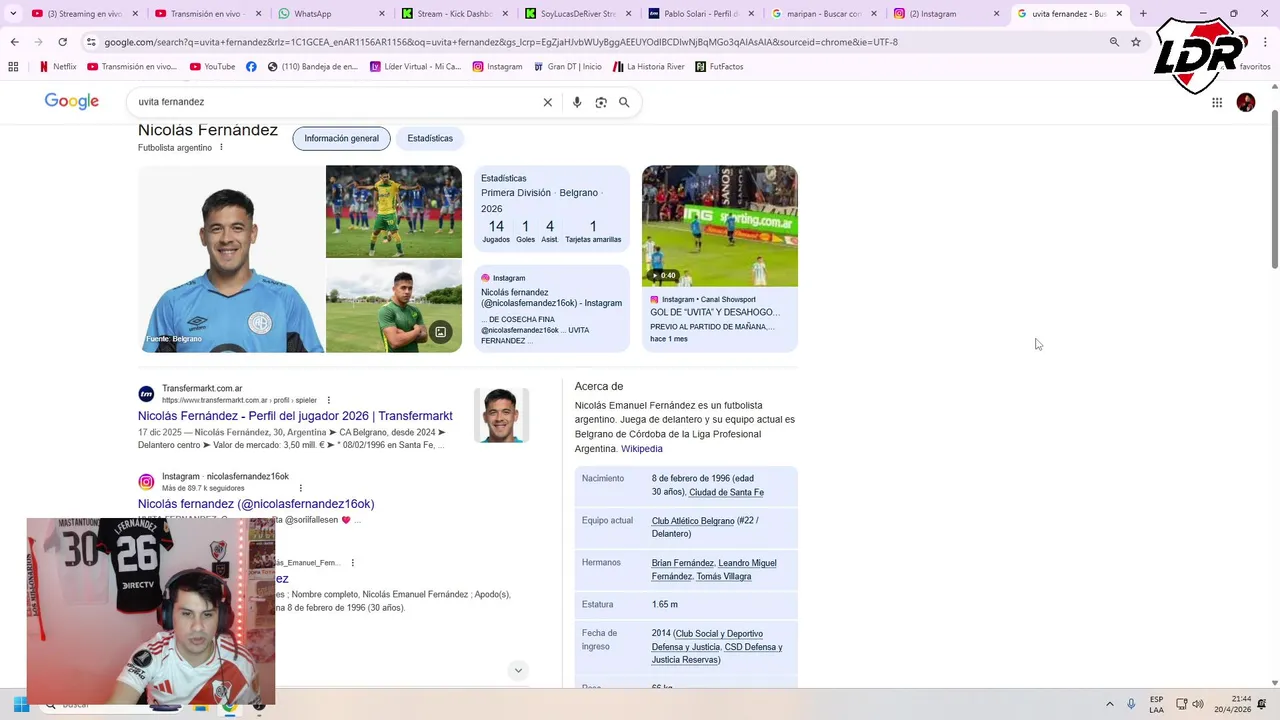Open the volume control in system tray

click(x=1198, y=704)
